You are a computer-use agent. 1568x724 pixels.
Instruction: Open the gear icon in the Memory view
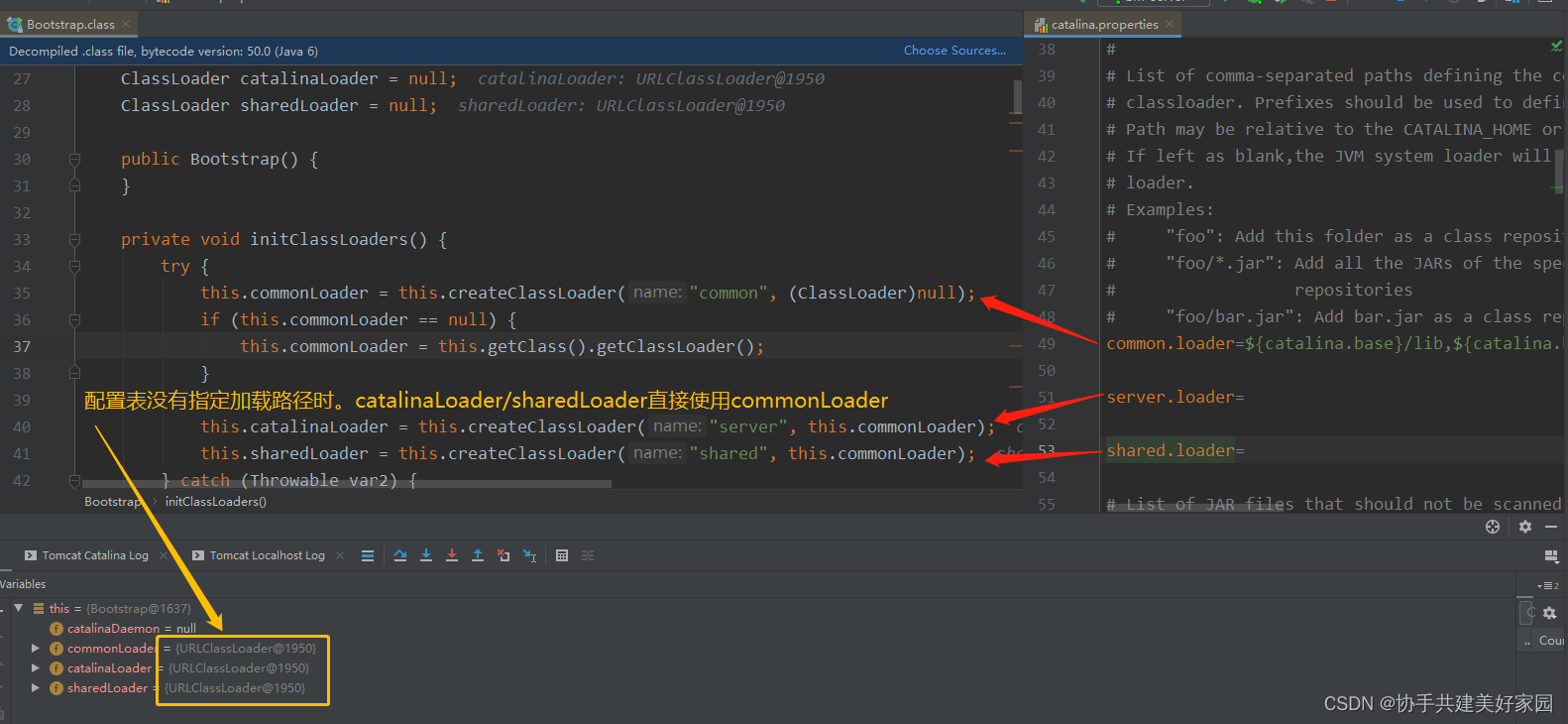click(x=1549, y=613)
